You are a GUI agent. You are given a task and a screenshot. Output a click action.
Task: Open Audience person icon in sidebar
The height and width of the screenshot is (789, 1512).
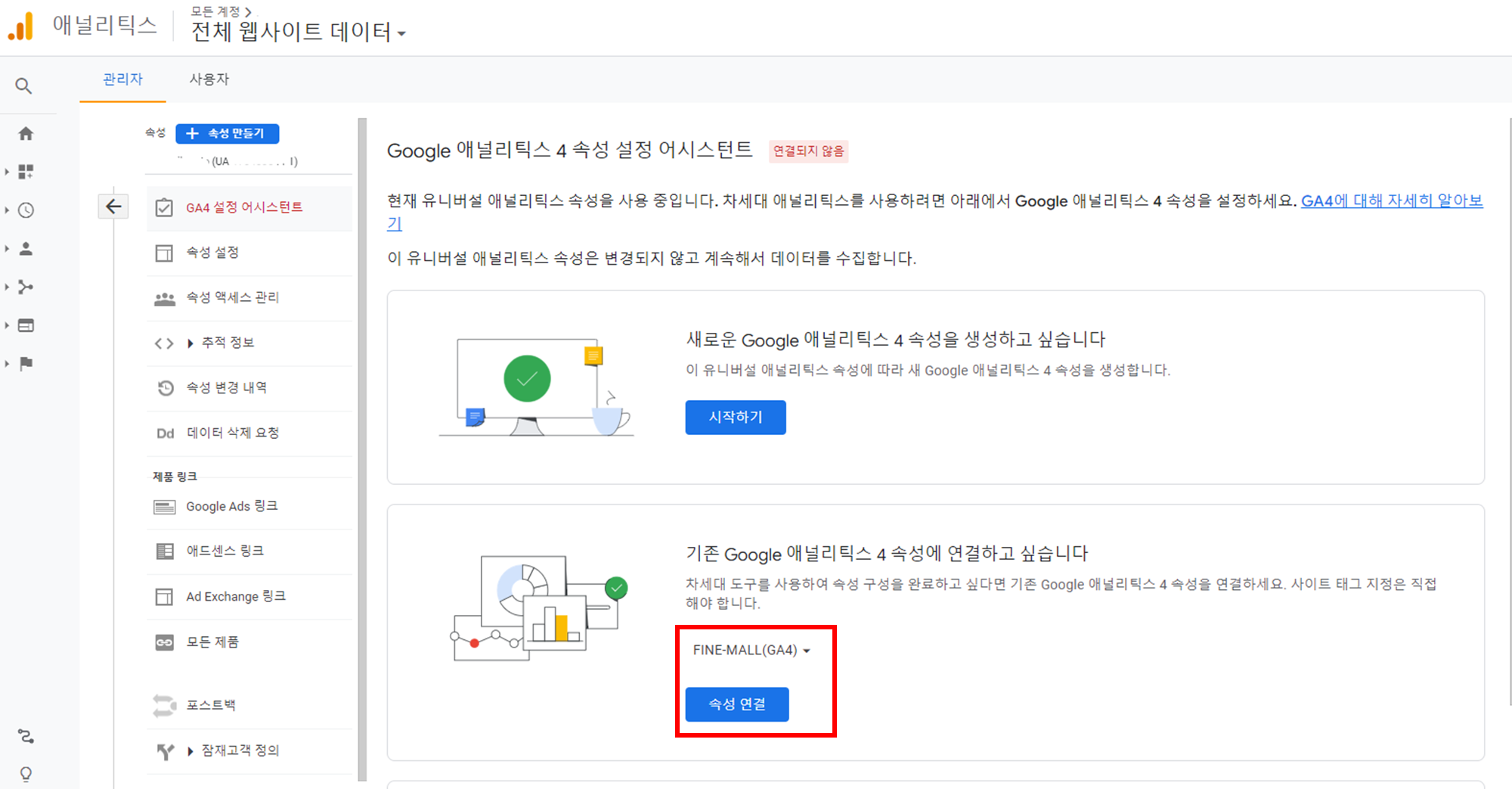click(x=26, y=249)
